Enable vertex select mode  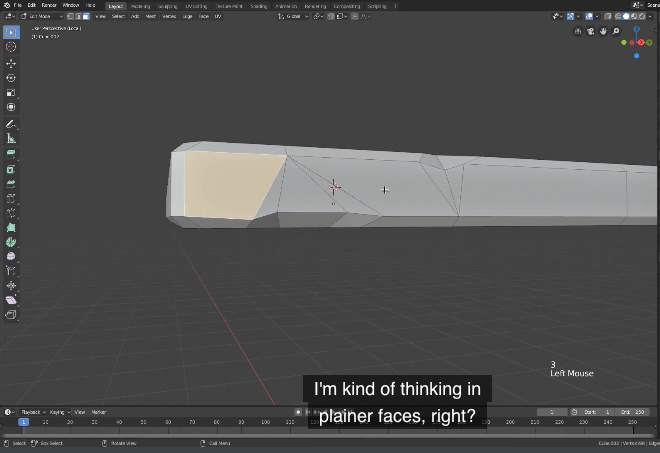(x=70, y=16)
